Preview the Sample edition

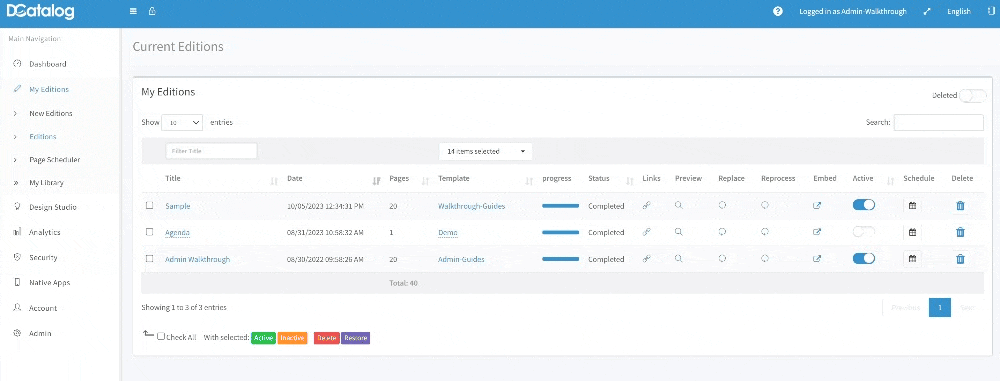pos(679,205)
